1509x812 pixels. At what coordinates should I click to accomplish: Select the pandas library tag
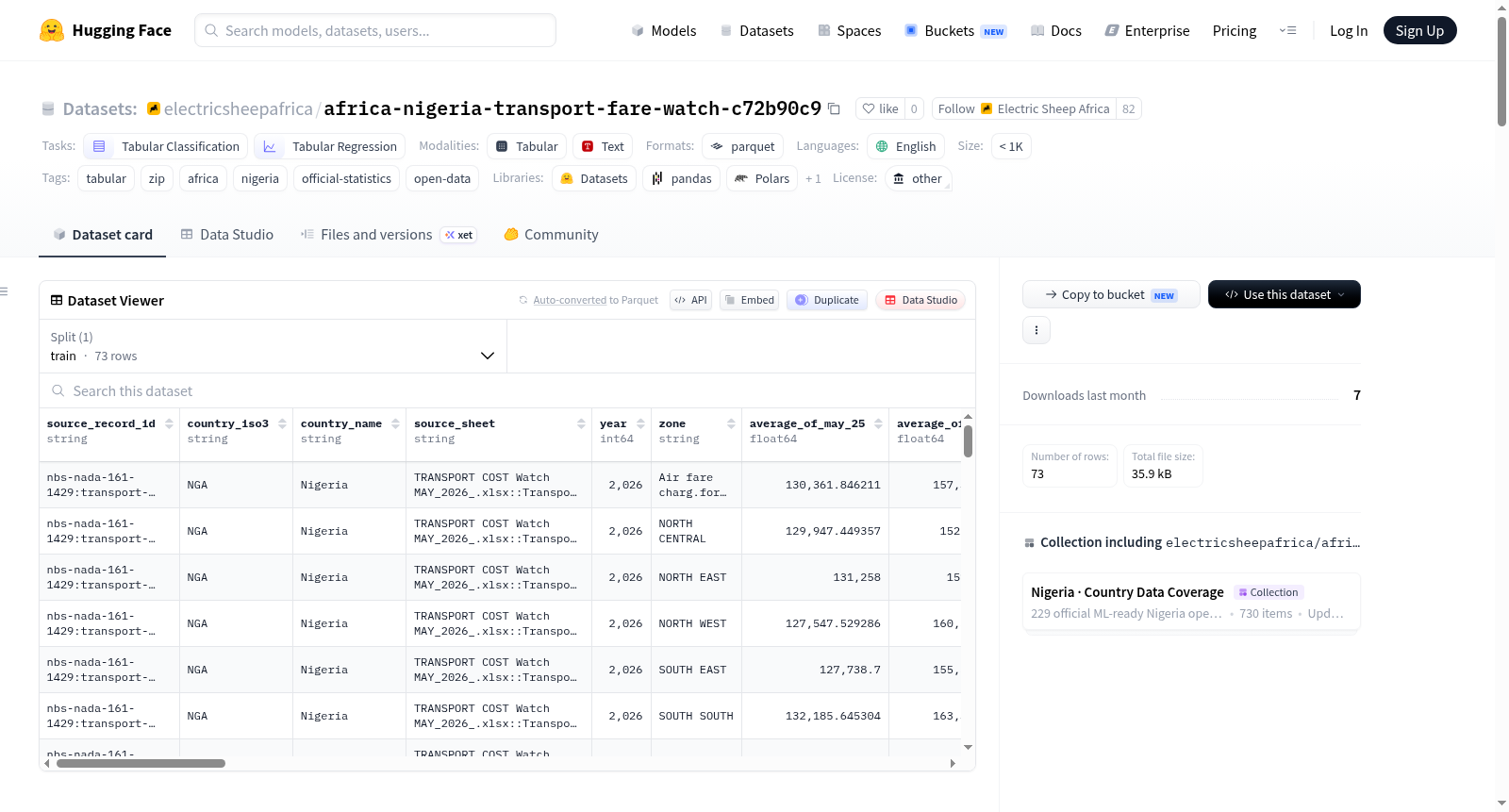click(681, 178)
